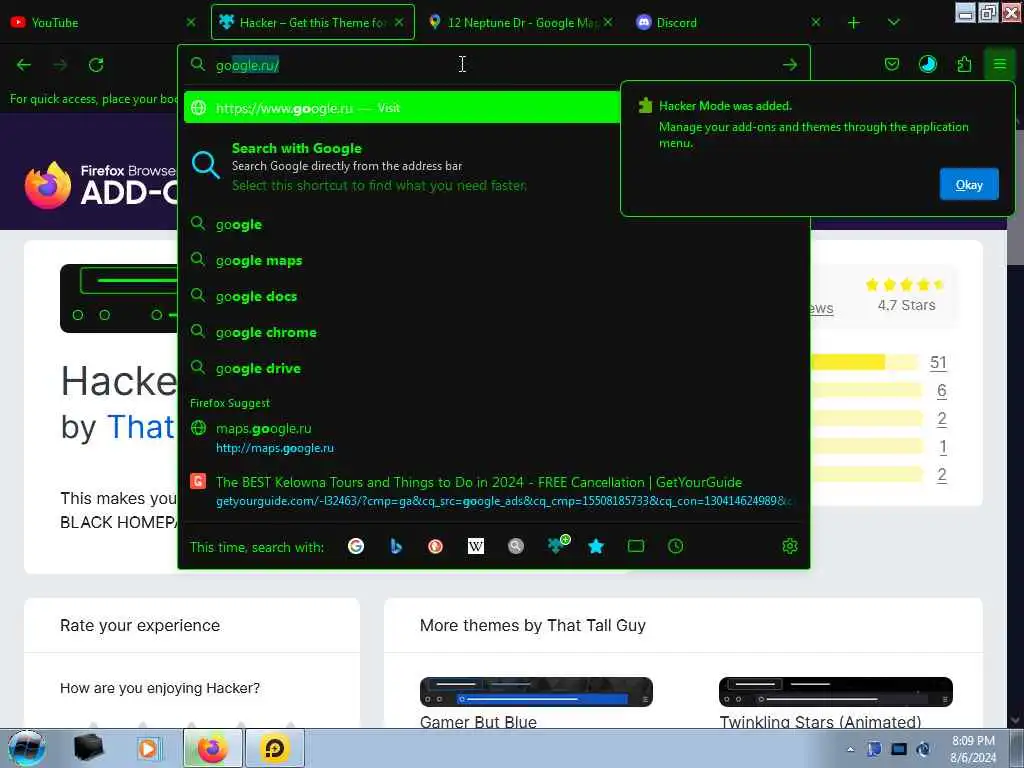The image size is (1024, 768).
Task: Open the black box taskbar app
Action: coord(89,748)
